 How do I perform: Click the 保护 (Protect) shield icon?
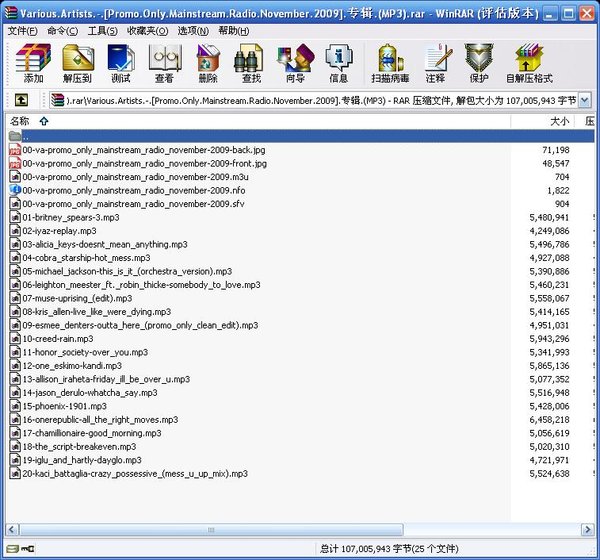click(479, 63)
